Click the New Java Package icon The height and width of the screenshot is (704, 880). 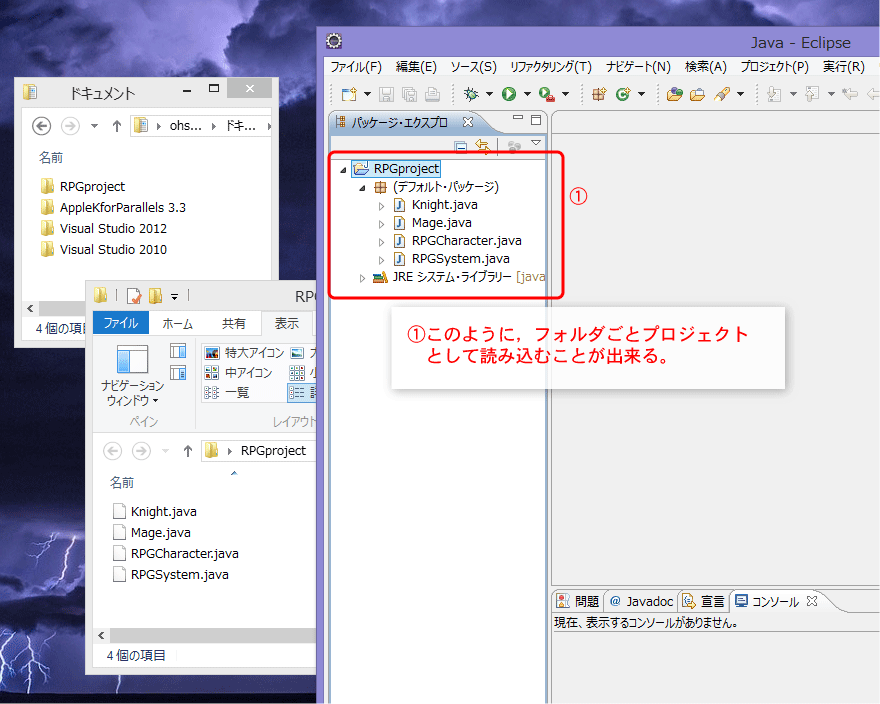click(599, 94)
